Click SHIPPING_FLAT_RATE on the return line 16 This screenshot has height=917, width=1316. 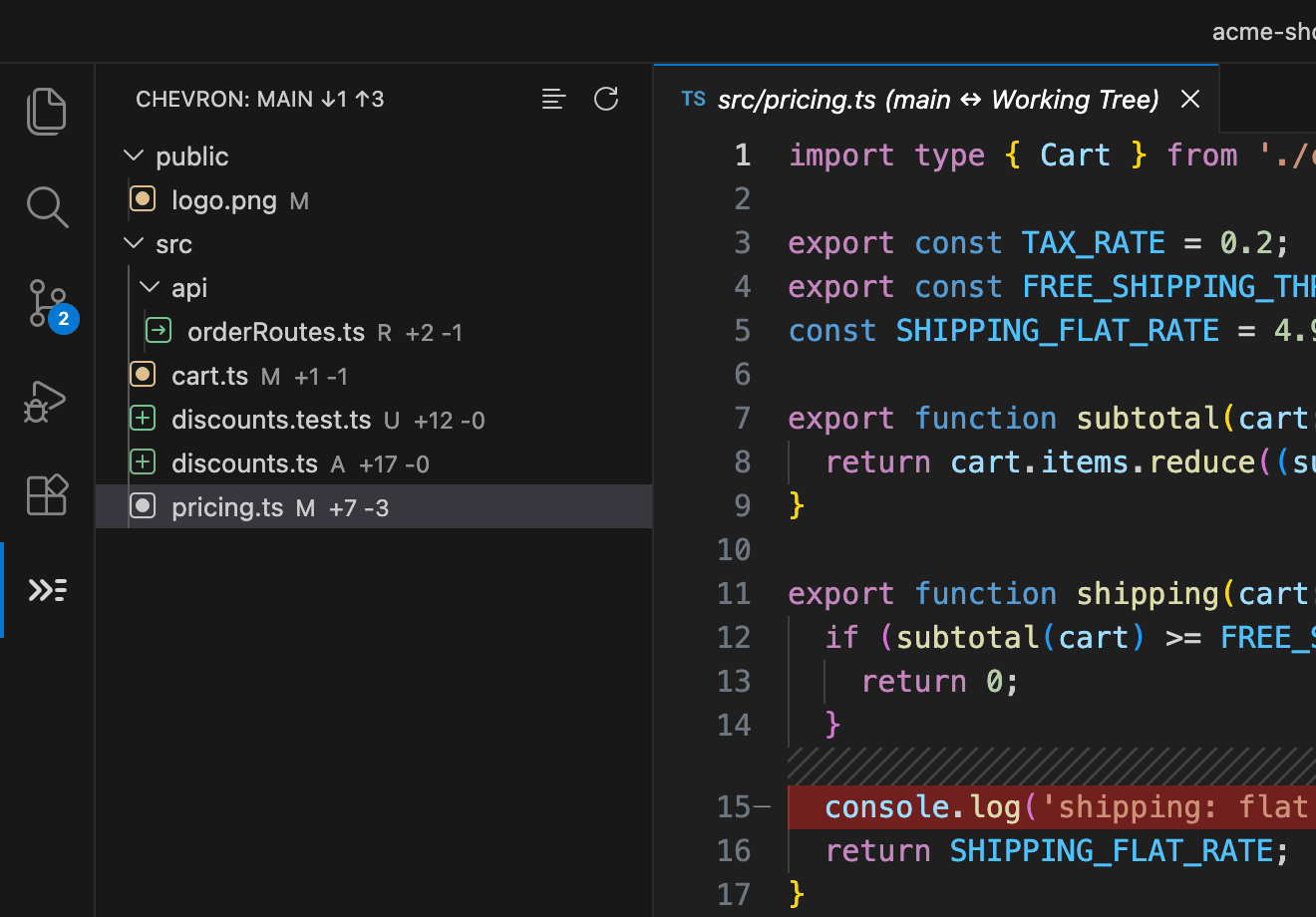click(1112, 851)
